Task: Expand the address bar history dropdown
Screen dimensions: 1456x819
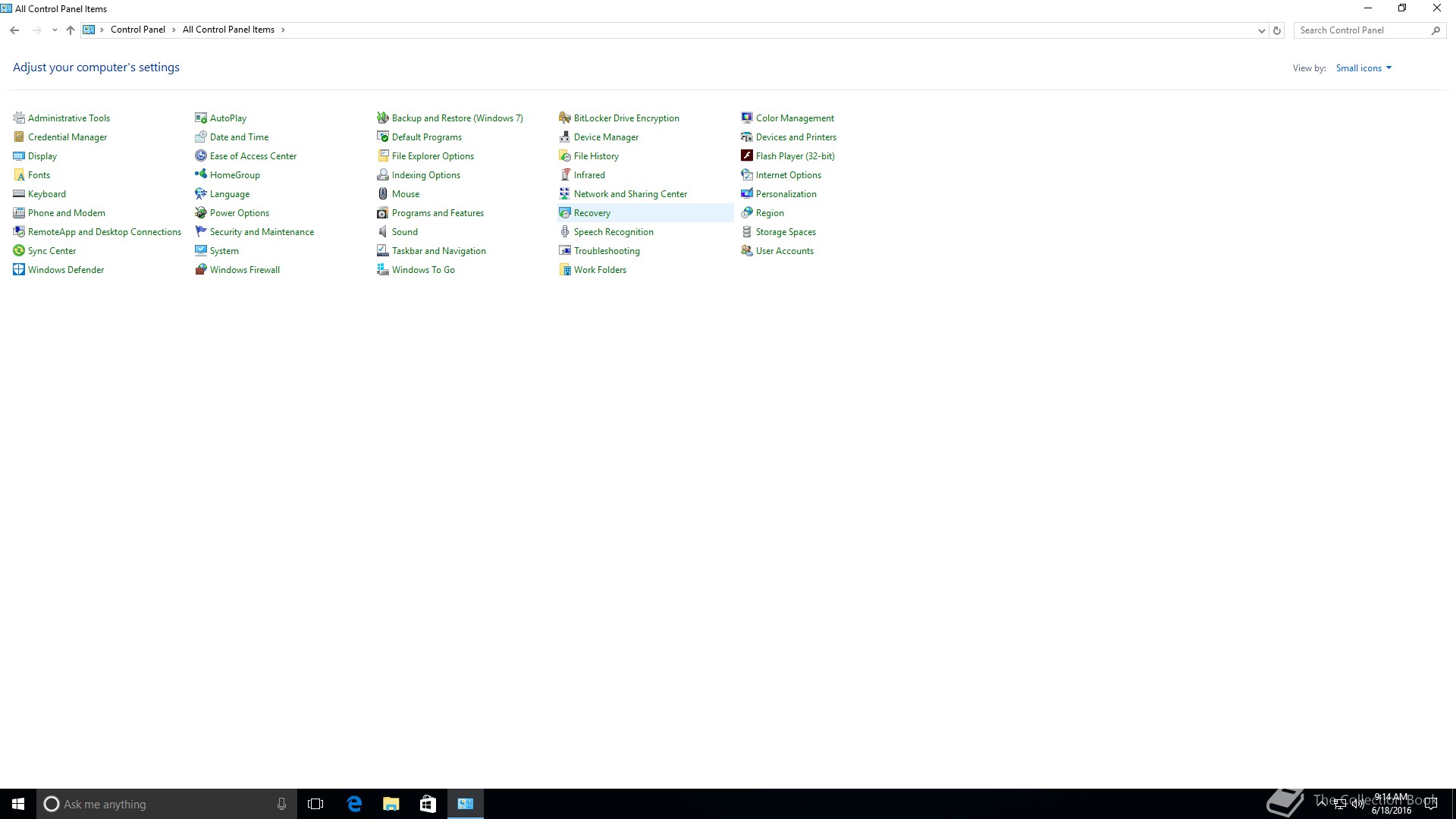Action: (x=1261, y=30)
